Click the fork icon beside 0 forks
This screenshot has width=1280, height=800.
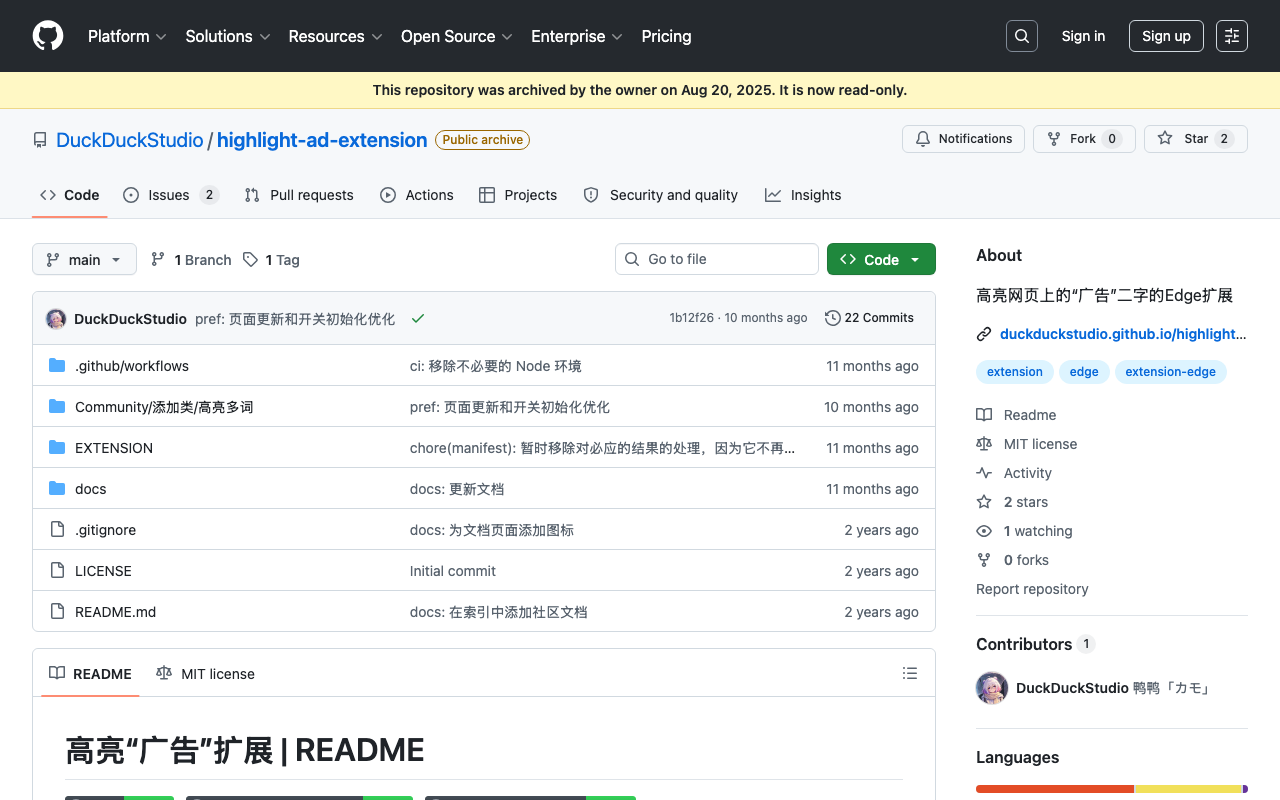[x=984, y=560]
